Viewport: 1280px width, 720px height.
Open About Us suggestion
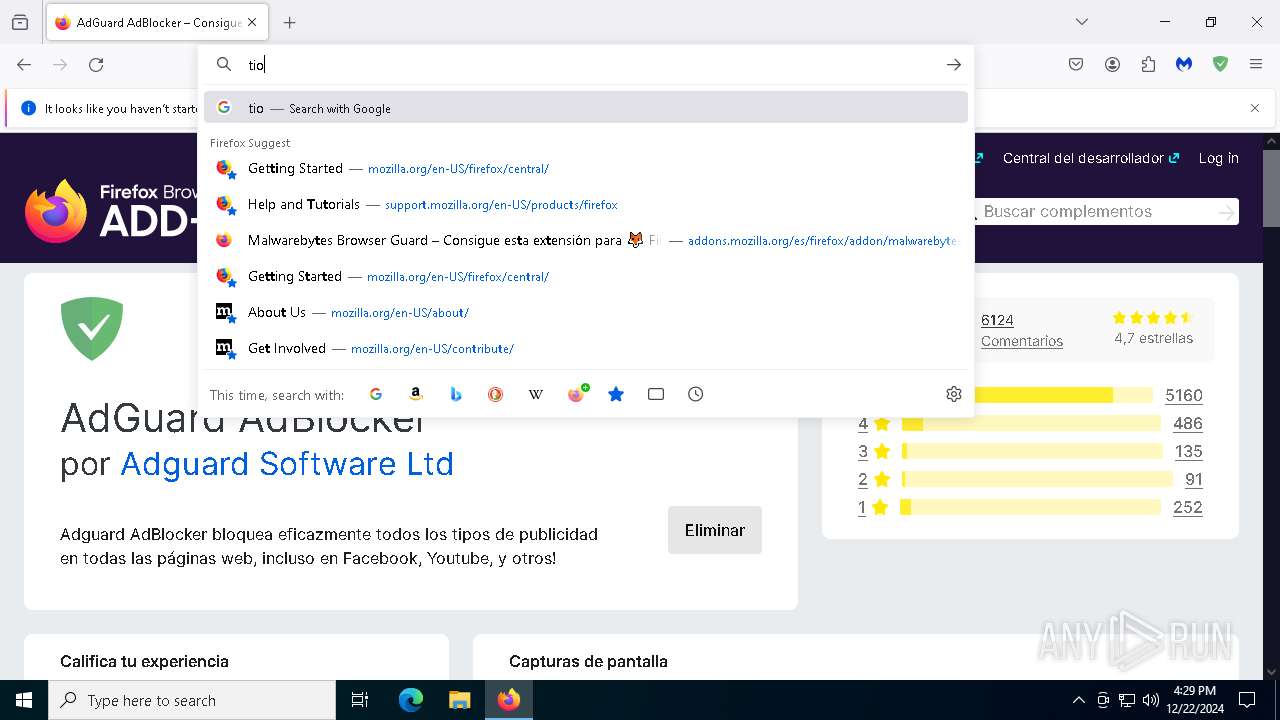click(x=586, y=312)
